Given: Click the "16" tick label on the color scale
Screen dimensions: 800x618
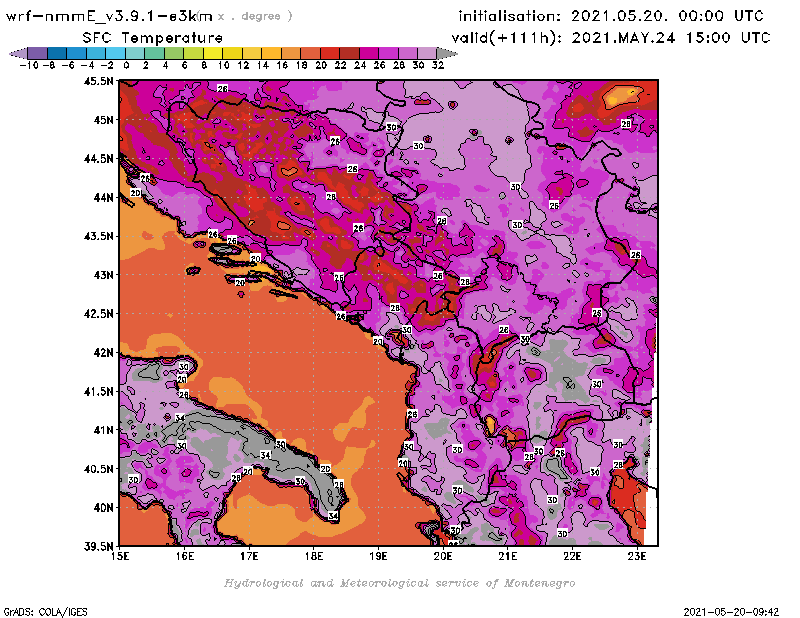Looking at the screenshot, I should tap(282, 65).
